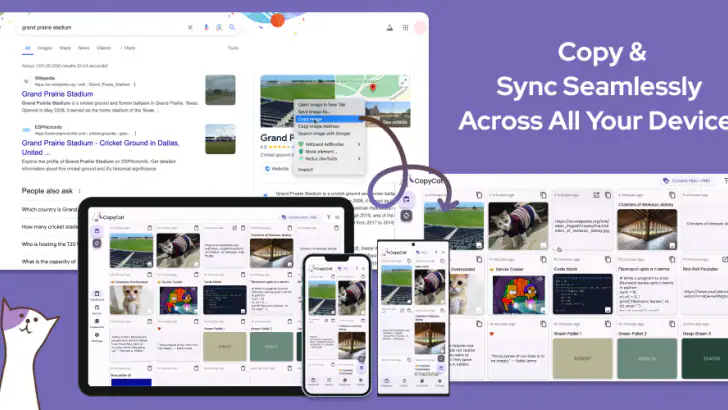Image resolution: width=728 pixels, height=410 pixels.
Task: Click desktop Green Pallet 1 color swatch
Action: [x=582, y=358]
